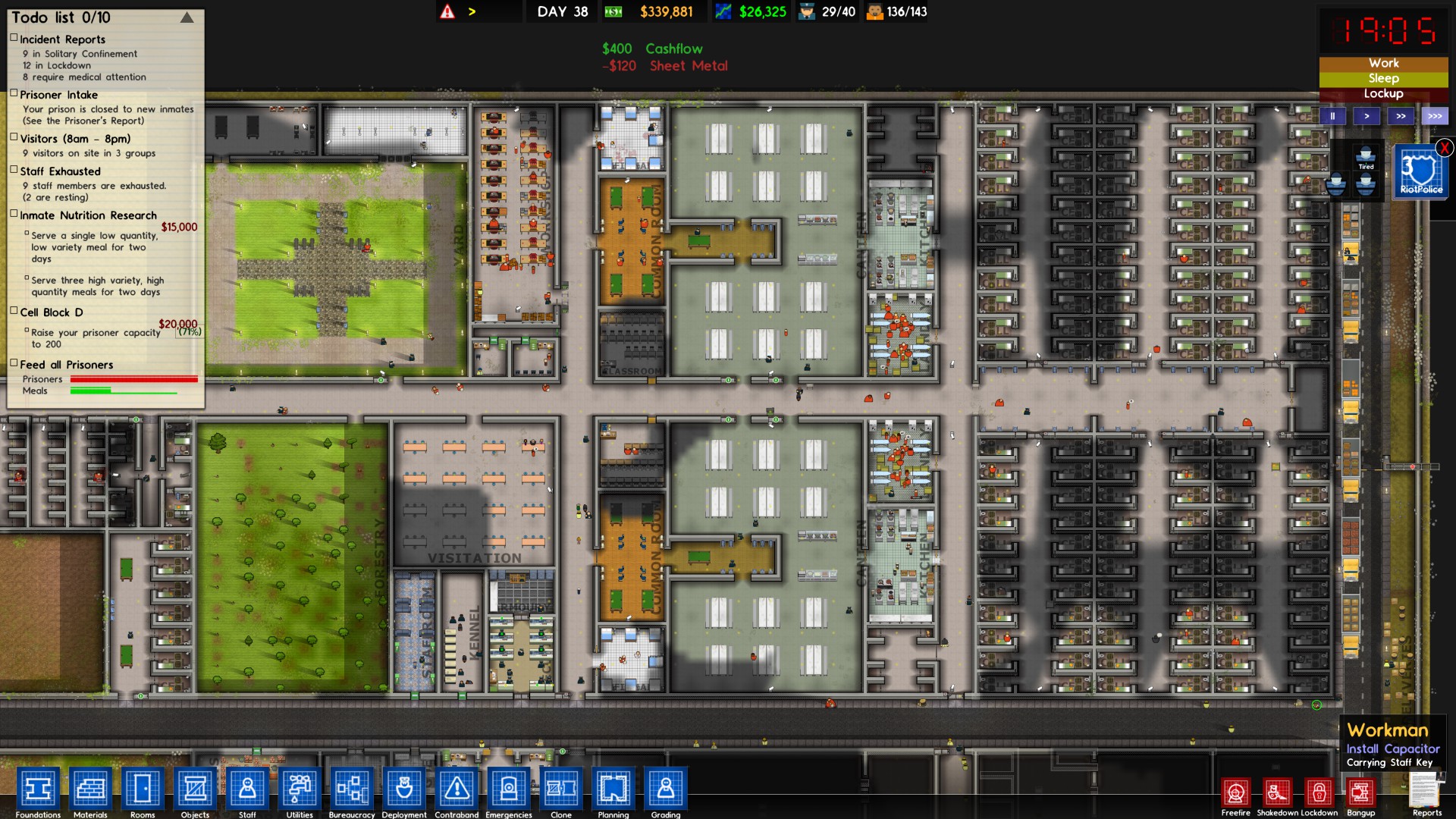Dismiss the RiotPolice squad with red X
Image resolution: width=1456 pixels, height=819 pixels.
(1445, 148)
